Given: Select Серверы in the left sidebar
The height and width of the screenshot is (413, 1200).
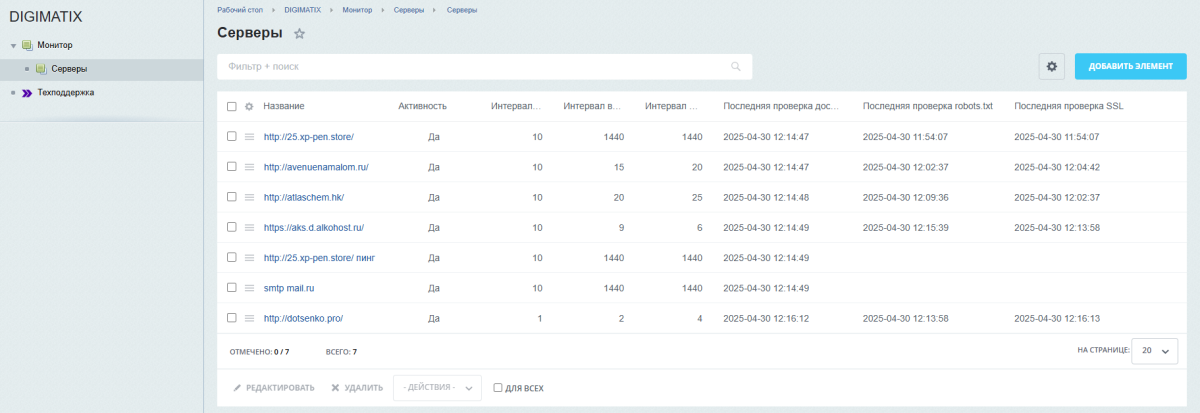Looking at the screenshot, I should pyautogui.click(x=69, y=69).
